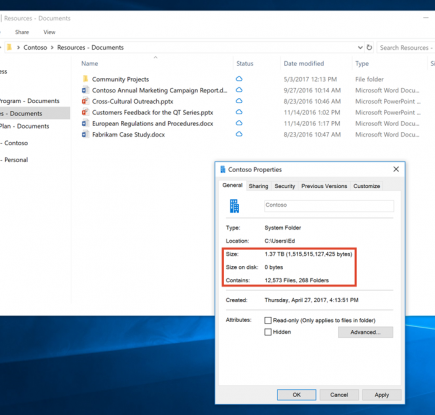Screen dimensions: 435x415
Task: Click European Regulations and Procedures.docx name
Action: [153, 124]
